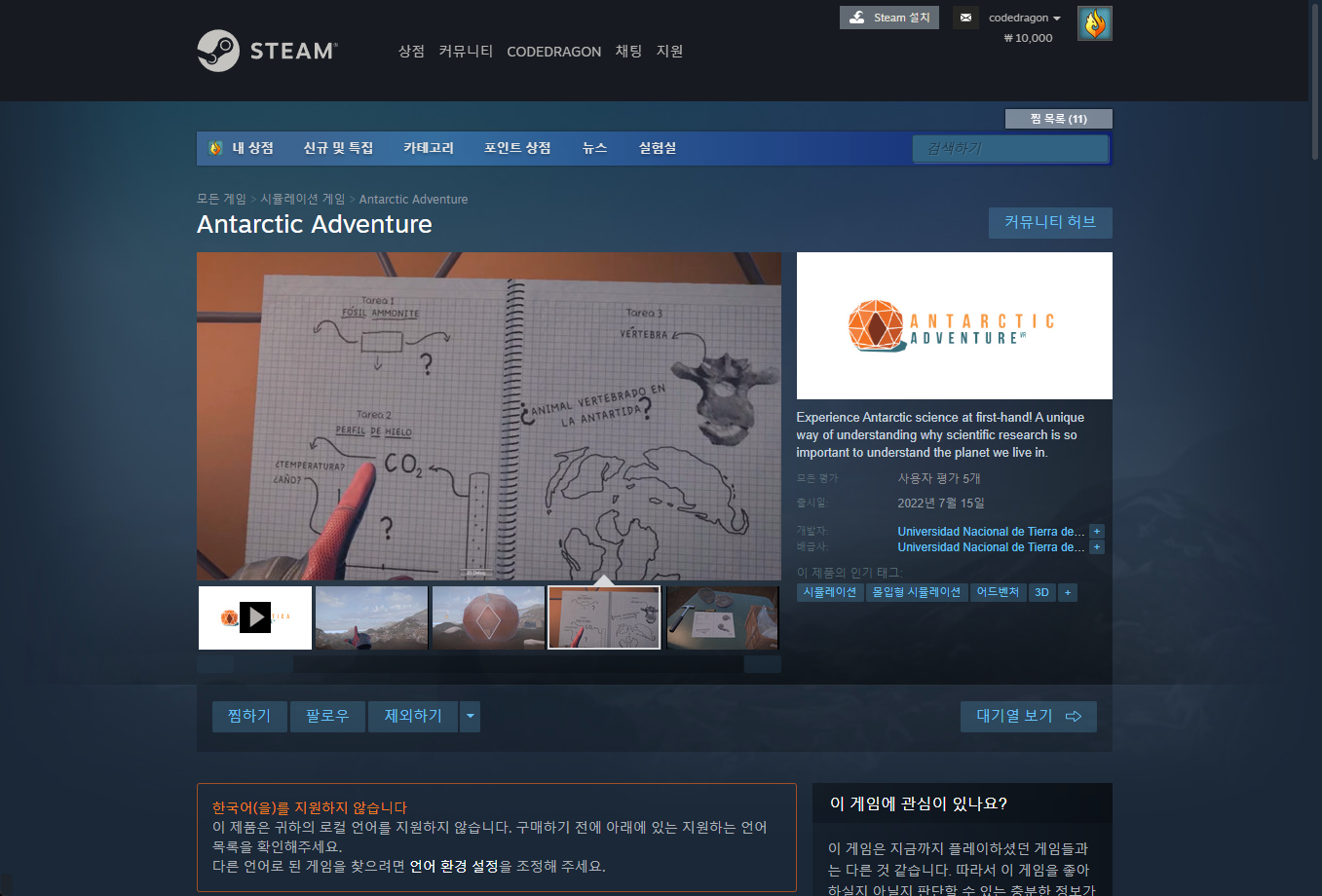Click the 몰입형 시뮬레이션 tag
The height and width of the screenshot is (896, 1322).
917,592
